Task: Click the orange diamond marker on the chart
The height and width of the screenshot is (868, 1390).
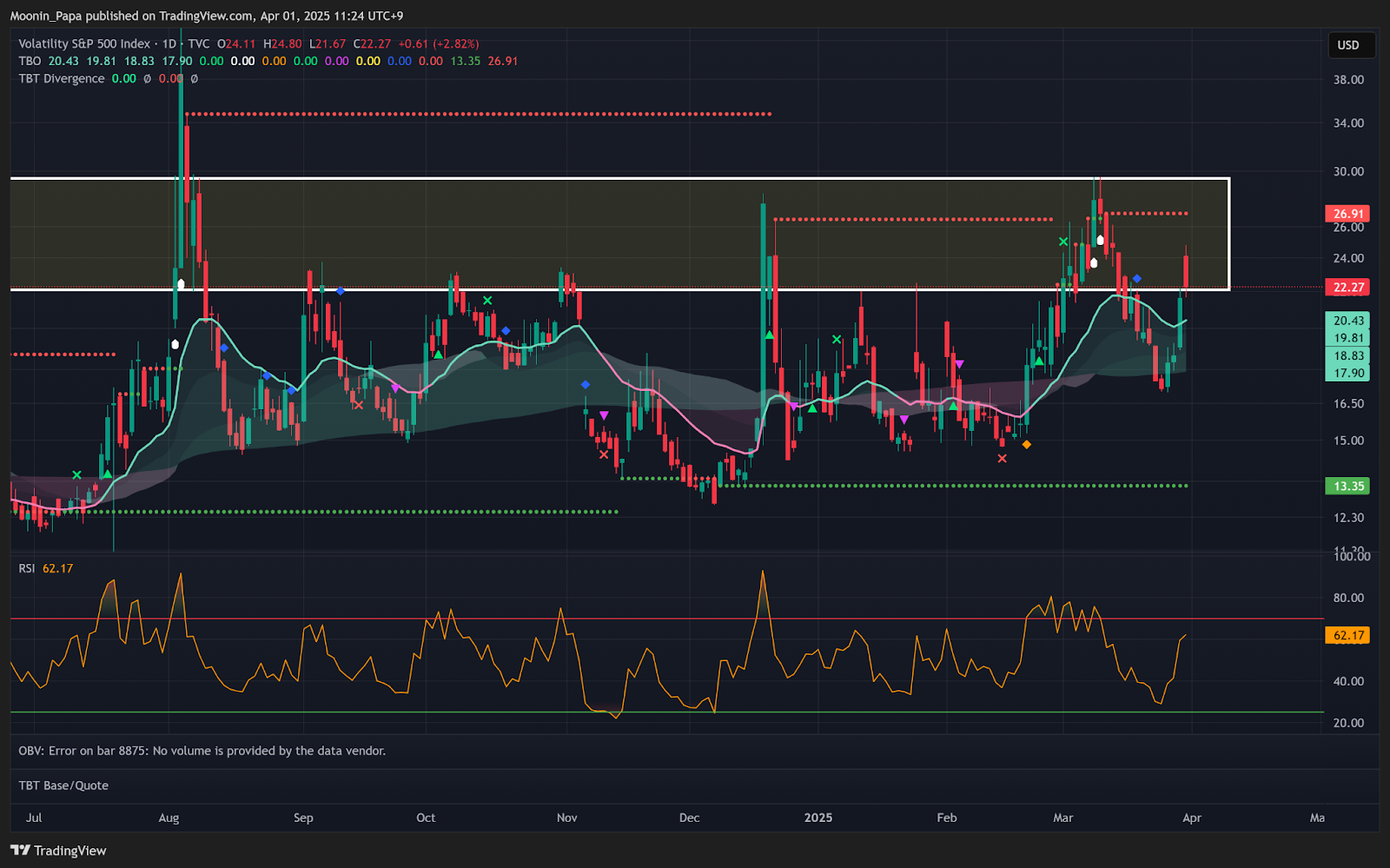Action: 1027,445
